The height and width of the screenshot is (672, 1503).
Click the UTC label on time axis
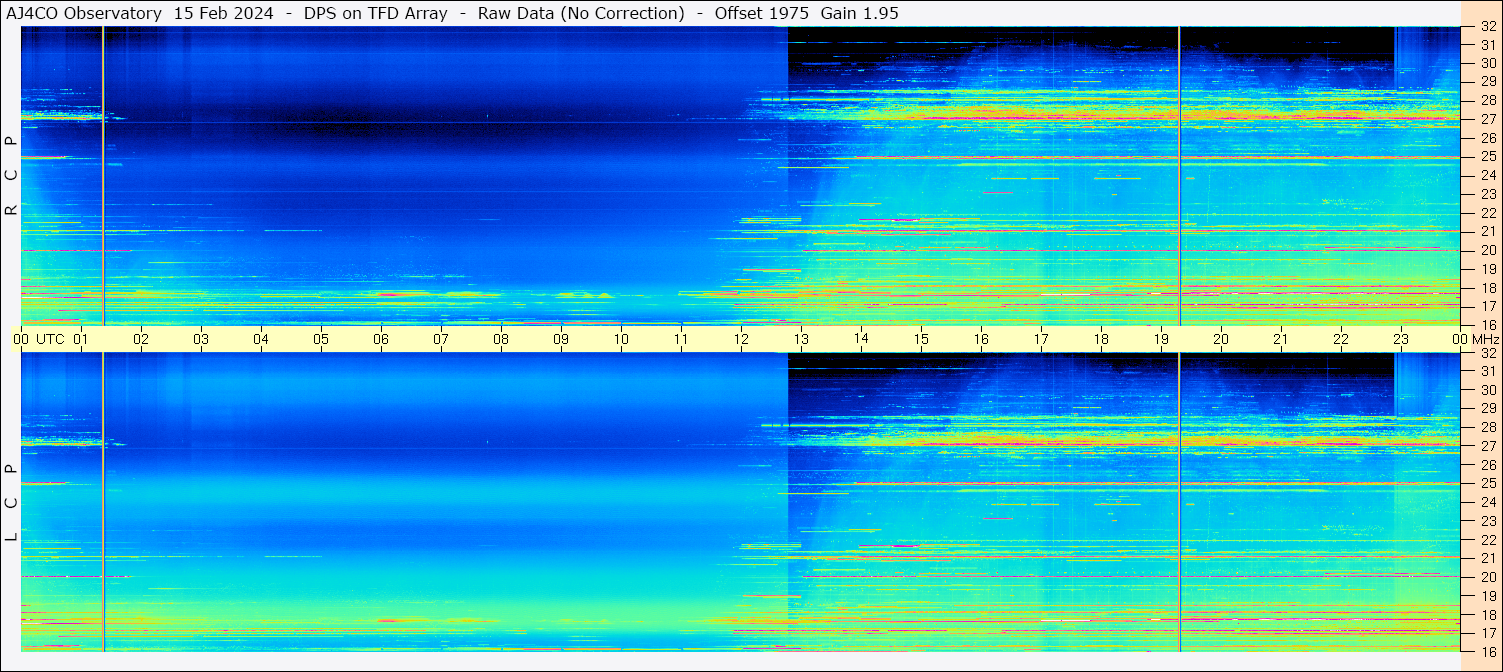(51, 339)
